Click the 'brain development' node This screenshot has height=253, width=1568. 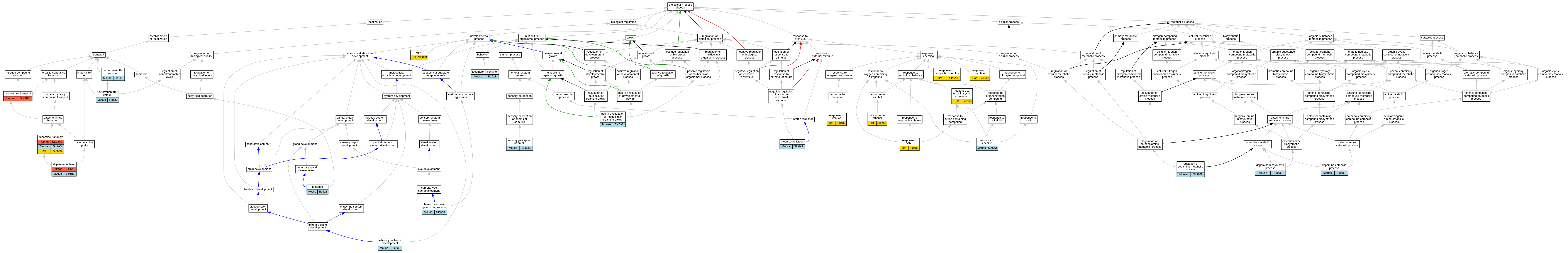(259, 169)
